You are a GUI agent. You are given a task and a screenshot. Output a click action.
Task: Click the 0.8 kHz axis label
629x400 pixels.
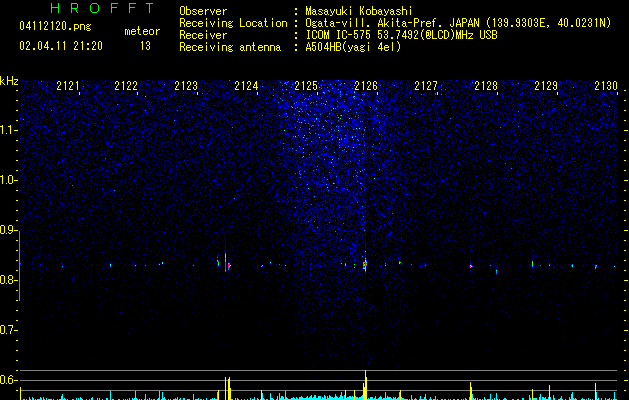pos(8,280)
